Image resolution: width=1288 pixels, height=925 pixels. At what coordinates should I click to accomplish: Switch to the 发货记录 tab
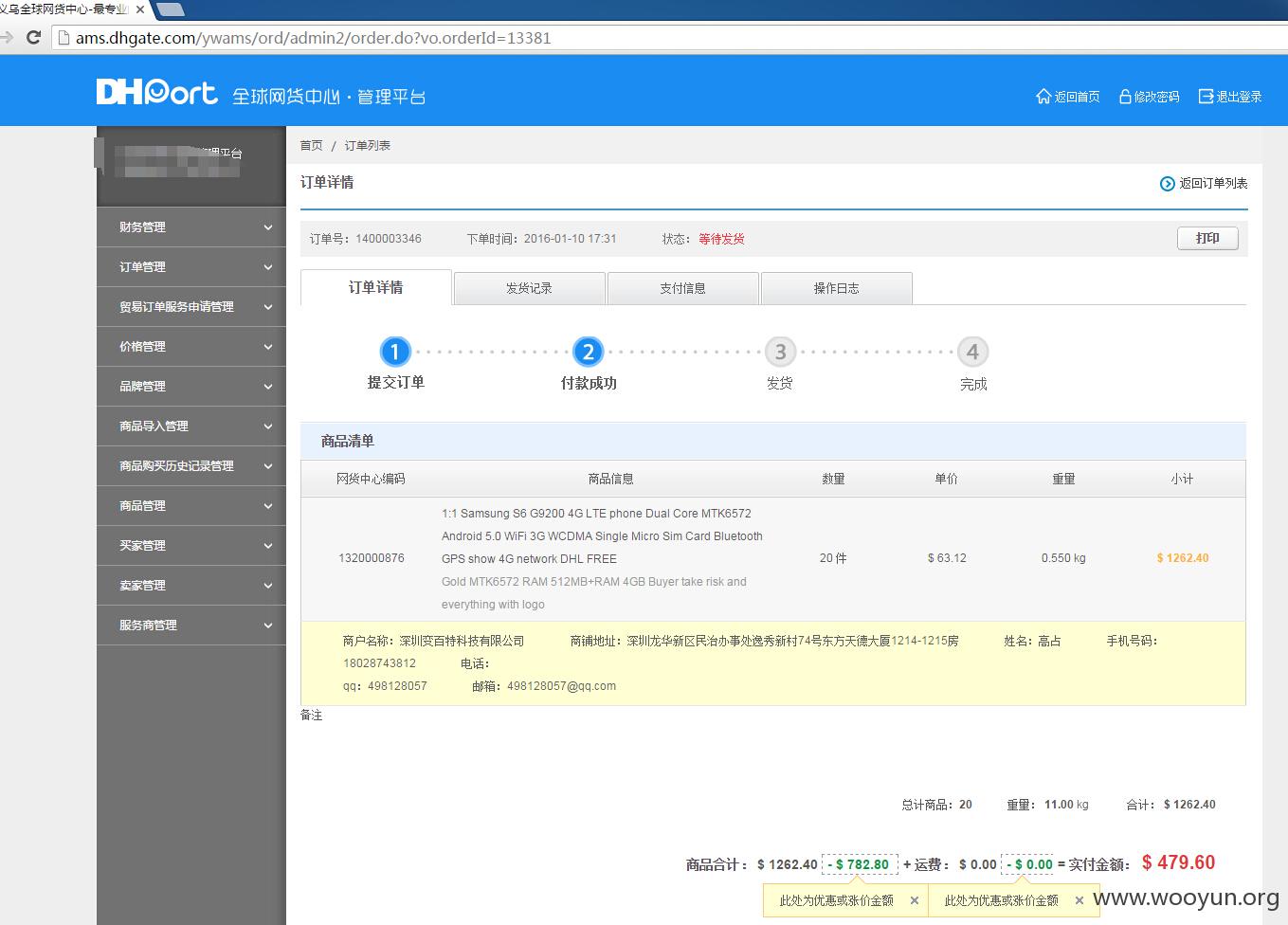pyautogui.click(x=529, y=288)
